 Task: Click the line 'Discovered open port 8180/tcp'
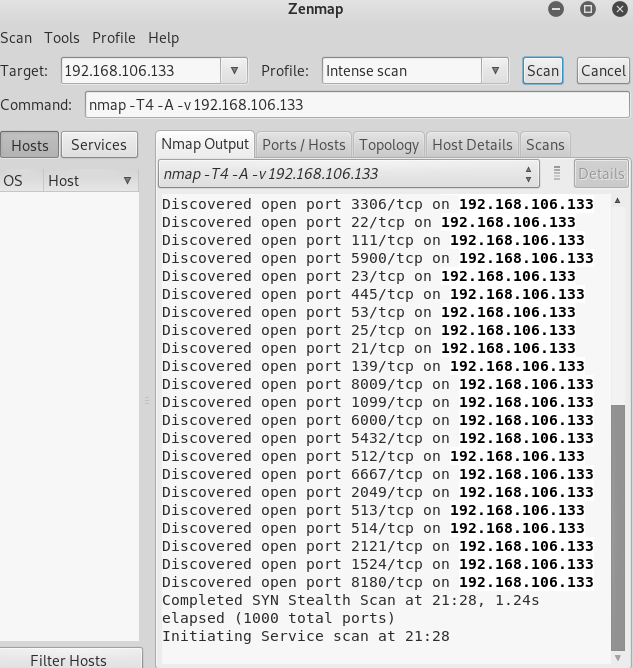pos(377,582)
